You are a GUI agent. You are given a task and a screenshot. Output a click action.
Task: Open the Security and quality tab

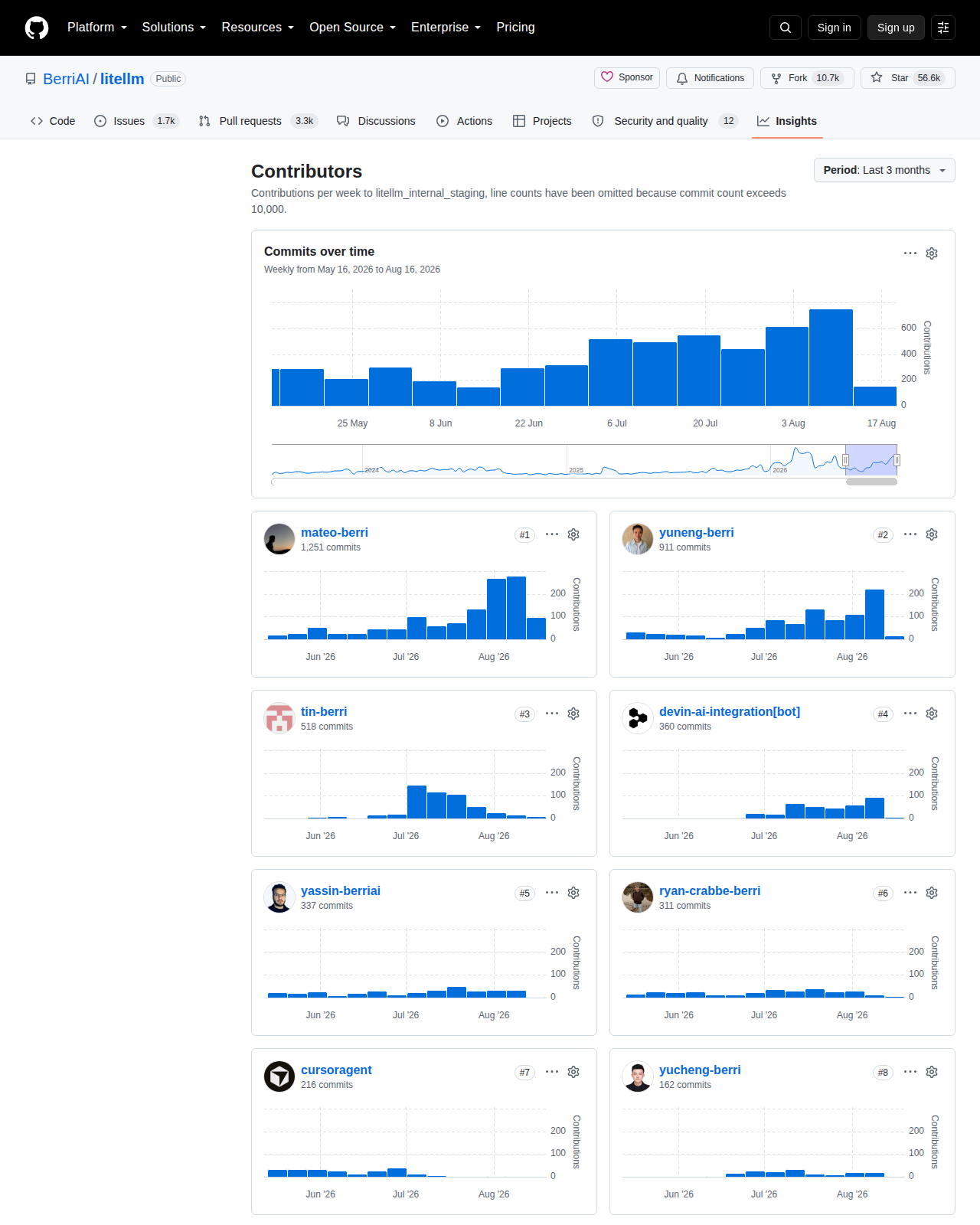(665, 121)
